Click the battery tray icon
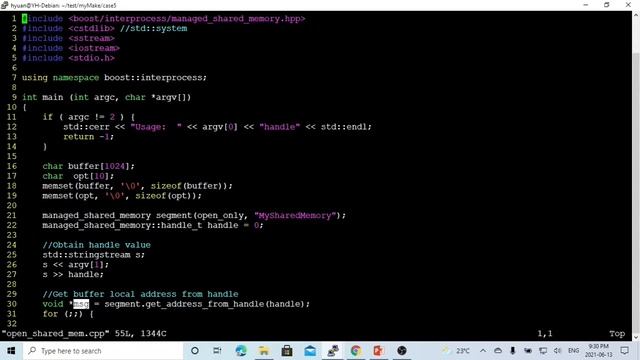Image resolution: width=640 pixels, height=360 pixels. (528, 351)
